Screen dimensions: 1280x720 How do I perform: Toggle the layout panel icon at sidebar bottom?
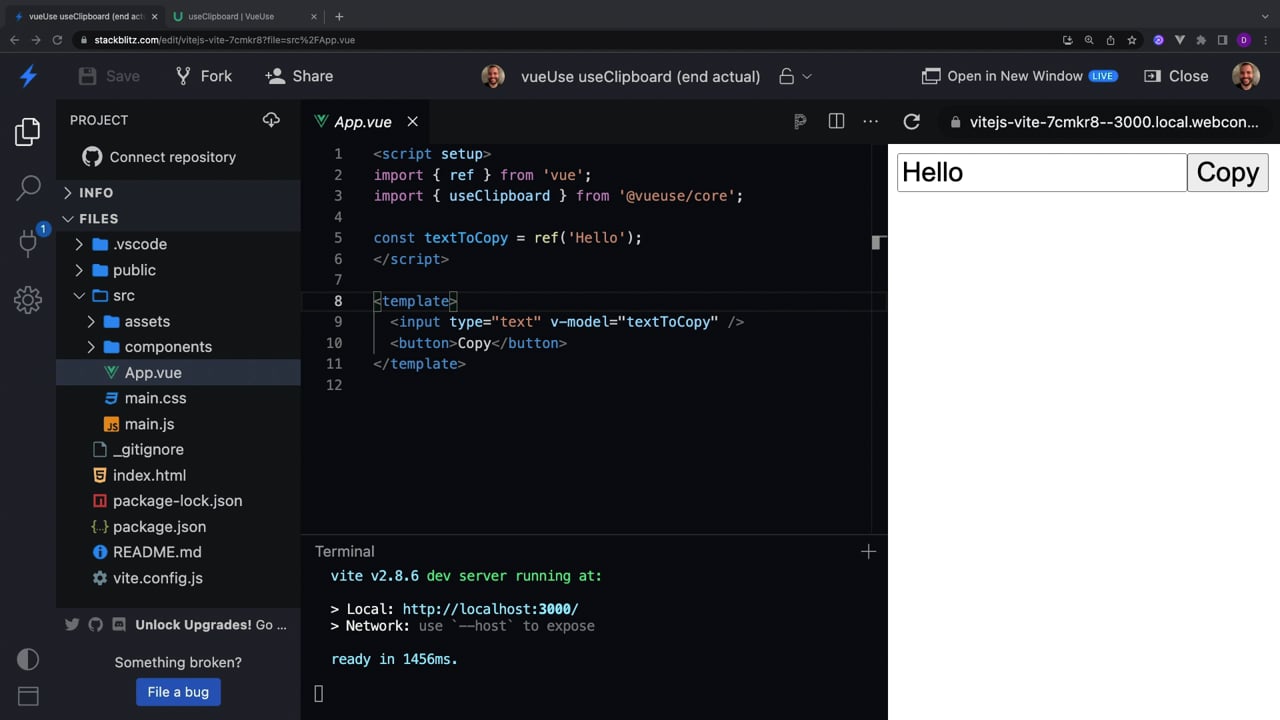click(28, 696)
